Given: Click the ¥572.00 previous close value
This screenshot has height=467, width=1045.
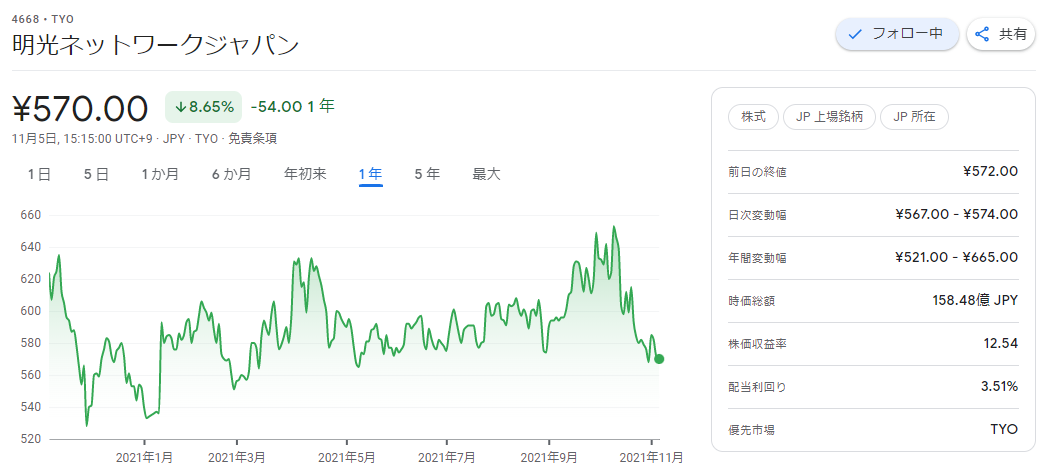Looking at the screenshot, I should pyautogui.click(x=990, y=172).
